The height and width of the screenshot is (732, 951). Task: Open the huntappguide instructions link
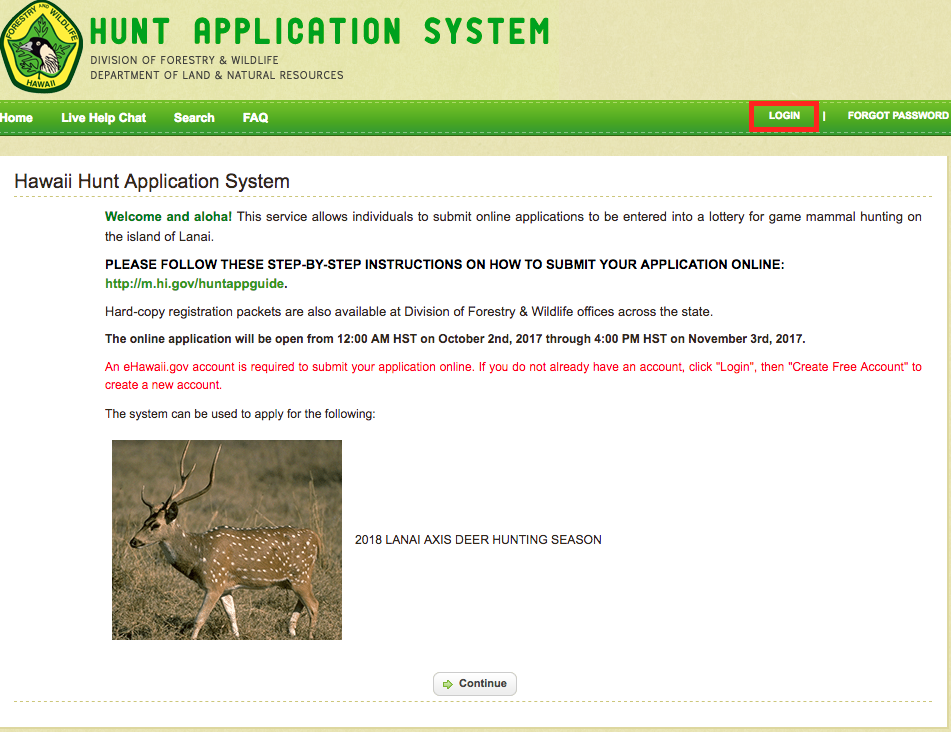(195, 284)
